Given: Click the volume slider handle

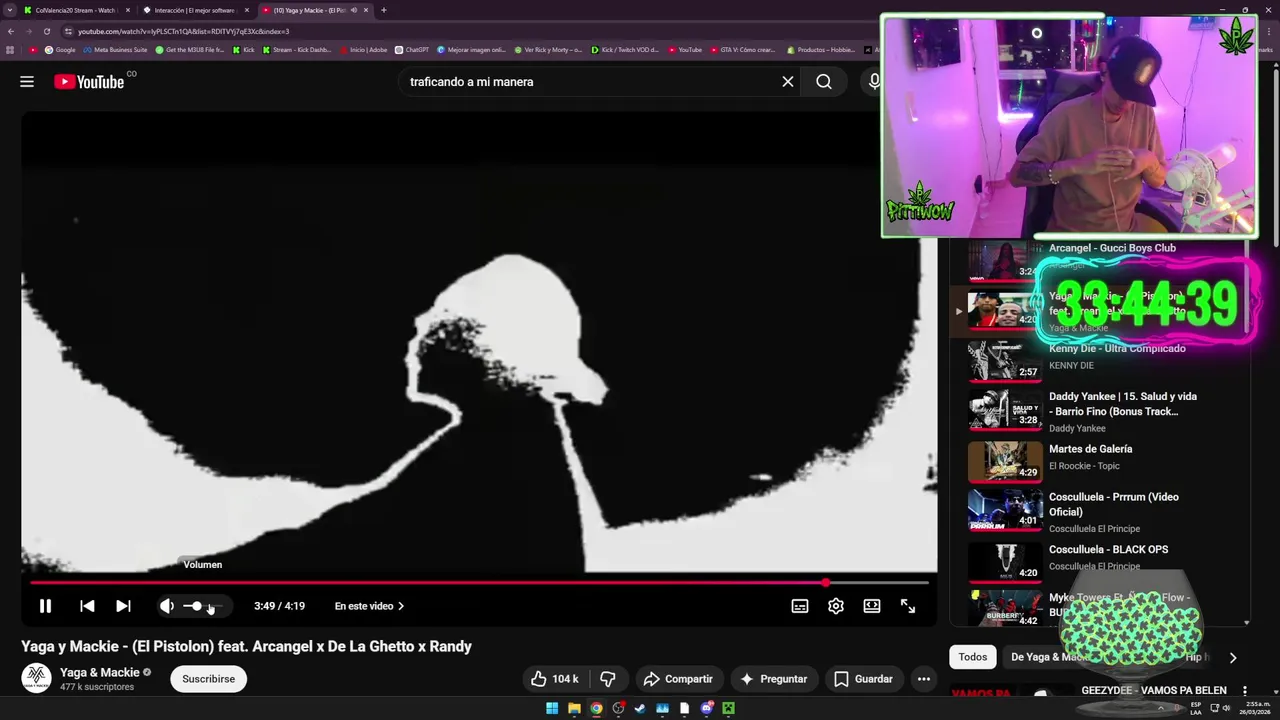Looking at the screenshot, I should pyautogui.click(x=196, y=606).
